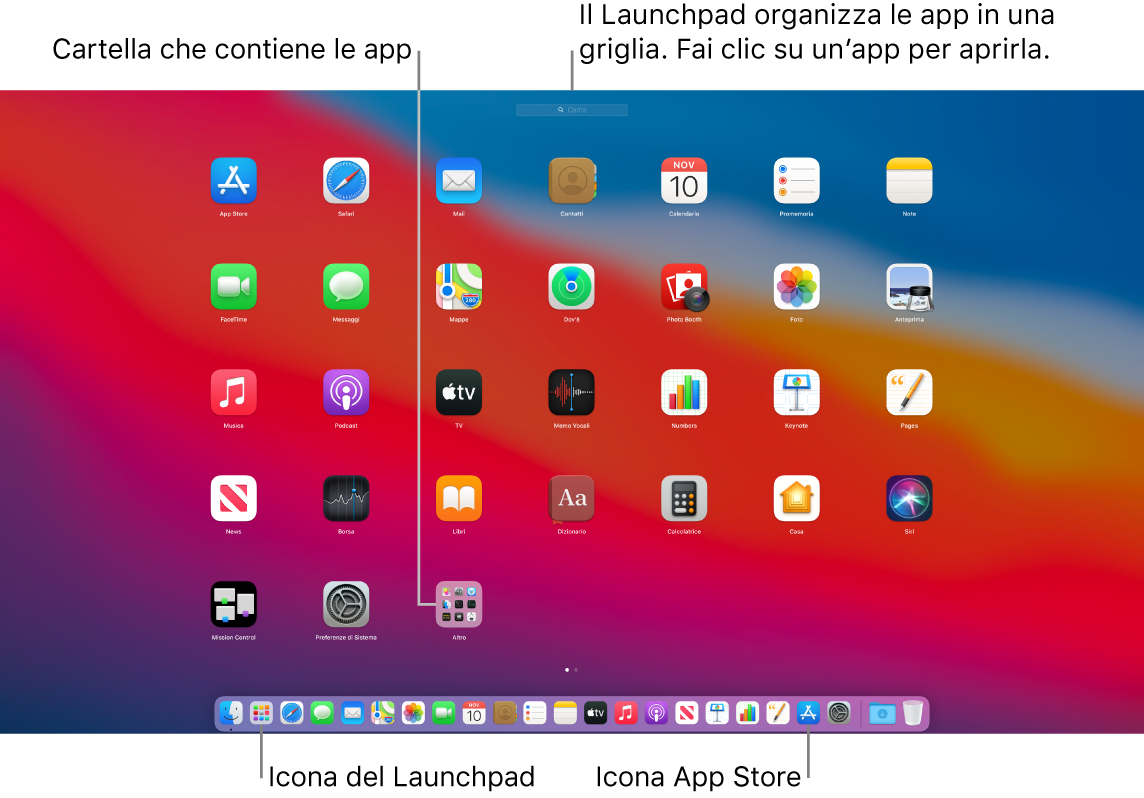Open the Note app in Launchpad
This screenshot has height=798, width=1144.
(909, 180)
